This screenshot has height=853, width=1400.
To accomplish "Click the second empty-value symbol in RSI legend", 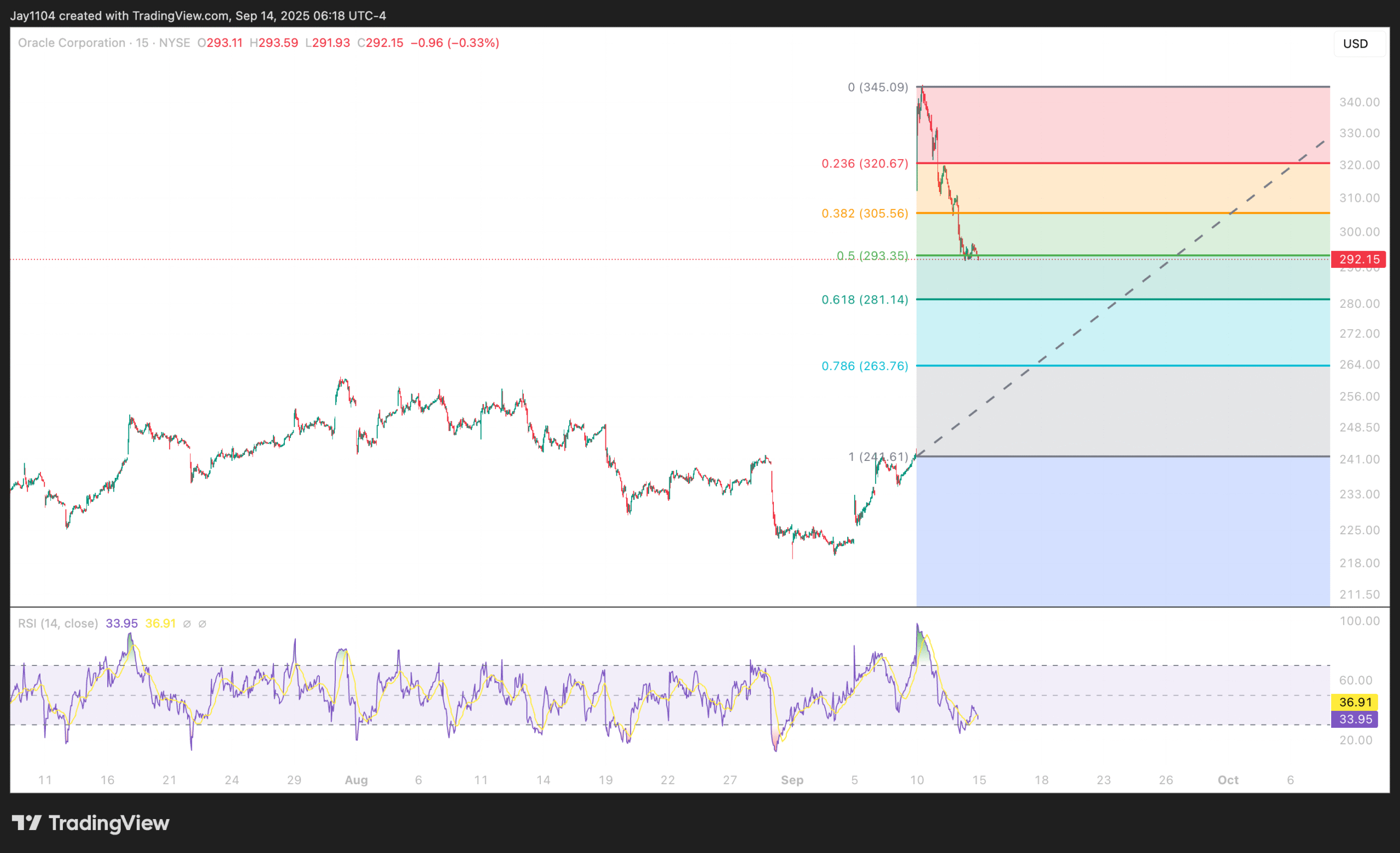I will [x=202, y=624].
